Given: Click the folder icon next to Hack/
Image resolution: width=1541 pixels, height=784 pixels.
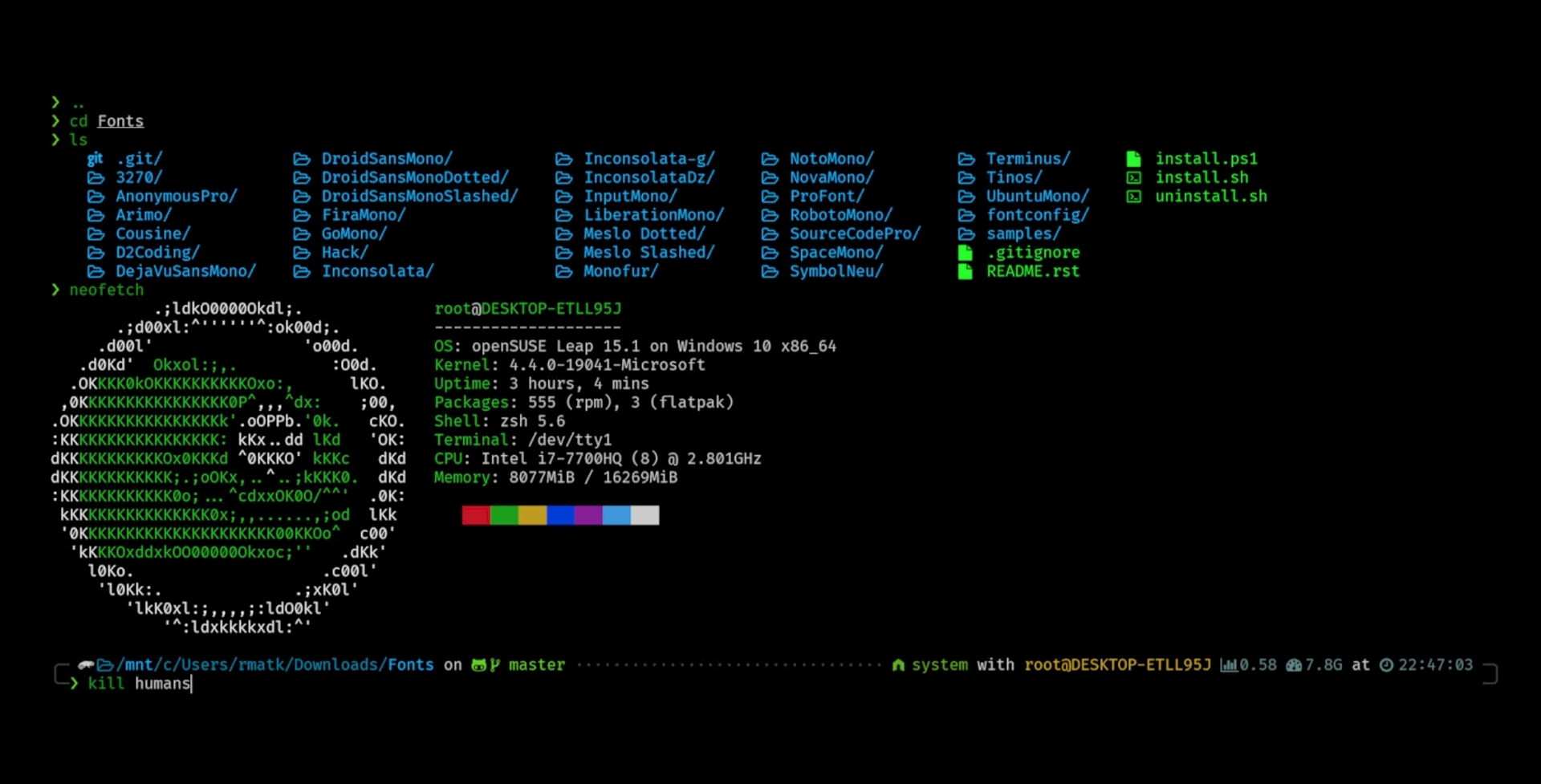Looking at the screenshot, I should coord(303,252).
